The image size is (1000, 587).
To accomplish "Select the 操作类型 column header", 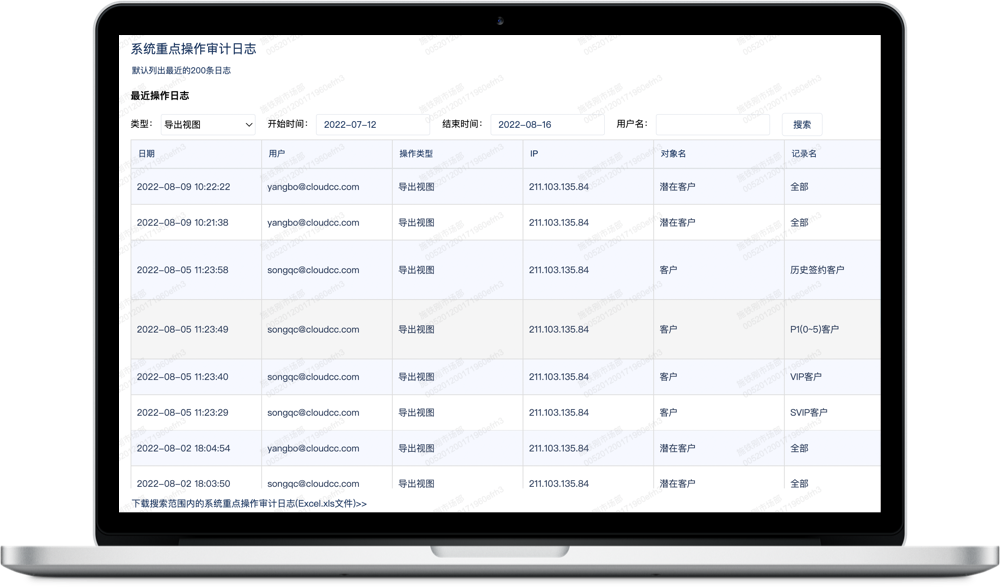I will coord(416,154).
